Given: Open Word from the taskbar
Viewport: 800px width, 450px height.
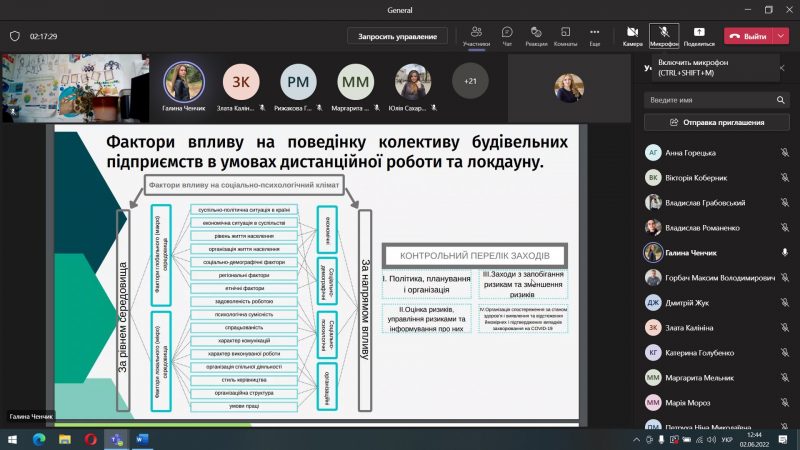Looking at the screenshot, I should click(x=141, y=439).
